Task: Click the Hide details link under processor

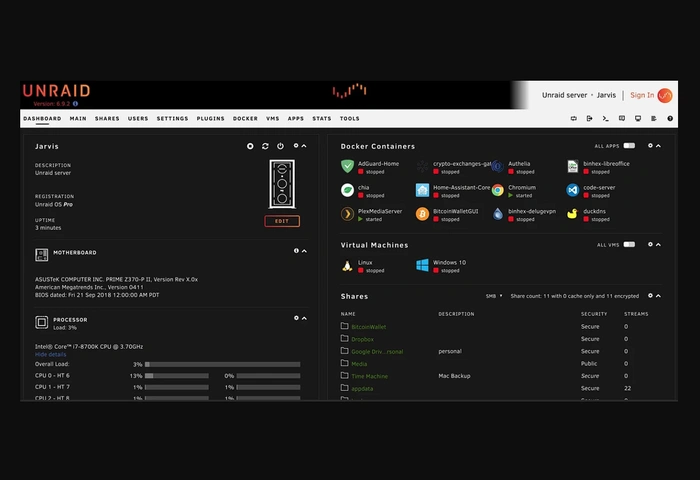Action: pyautogui.click(x=50, y=355)
